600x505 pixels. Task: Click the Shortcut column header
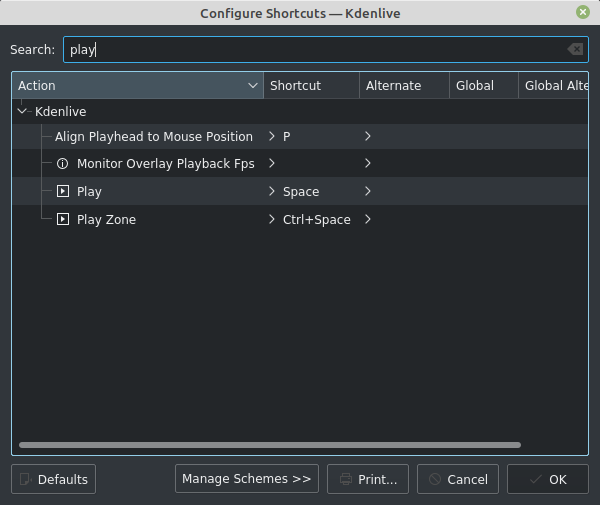click(x=311, y=85)
